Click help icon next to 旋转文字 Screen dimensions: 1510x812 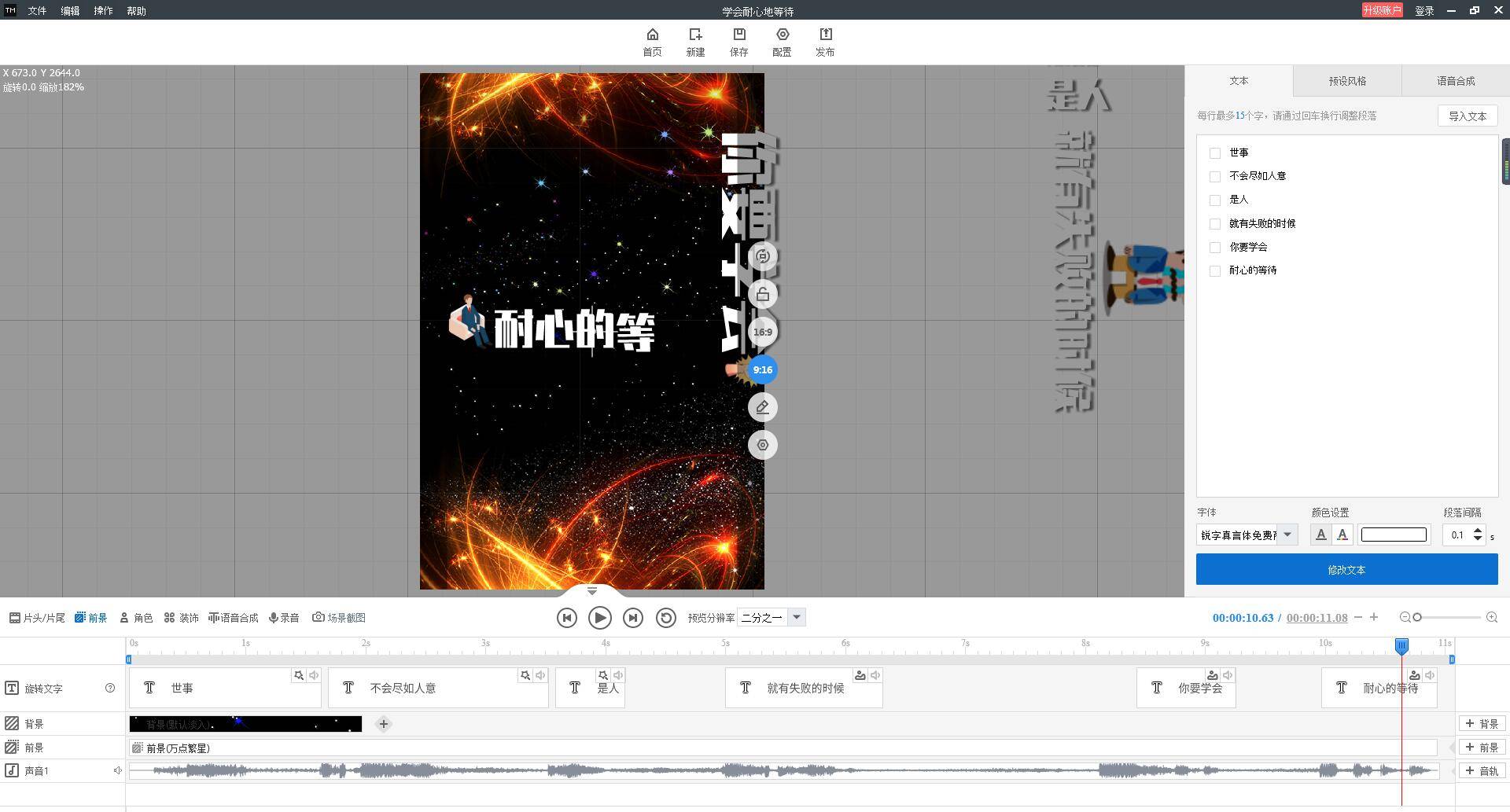(110, 688)
